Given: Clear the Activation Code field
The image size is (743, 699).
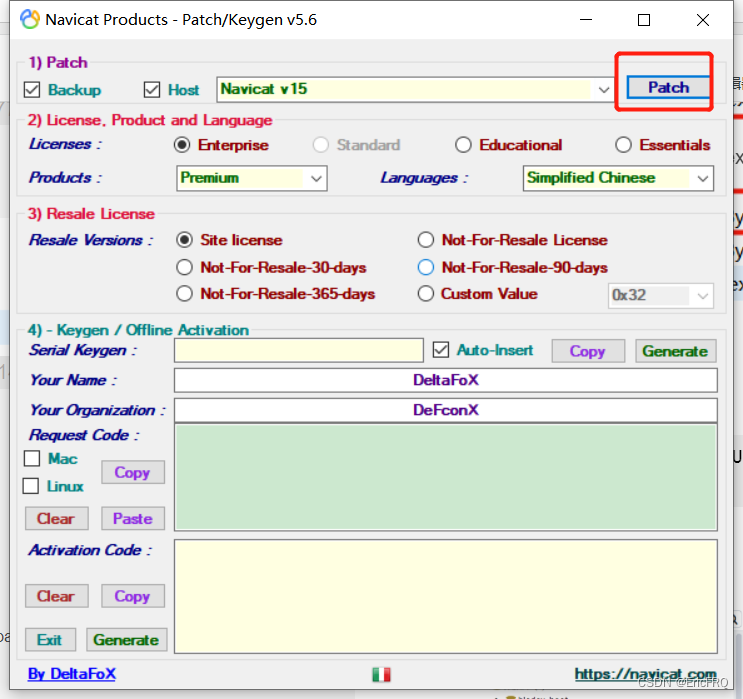Looking at the screenshot, I should click(x=56, y=596).
